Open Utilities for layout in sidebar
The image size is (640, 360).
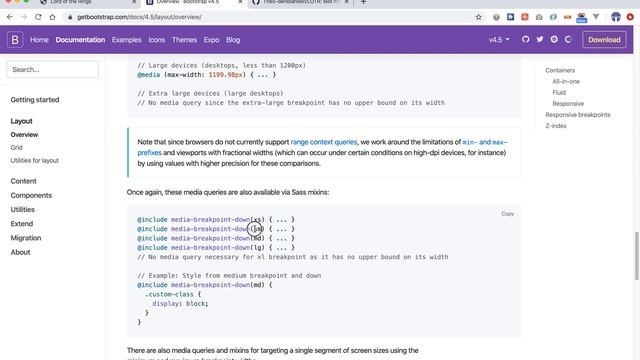pos(35,160)
